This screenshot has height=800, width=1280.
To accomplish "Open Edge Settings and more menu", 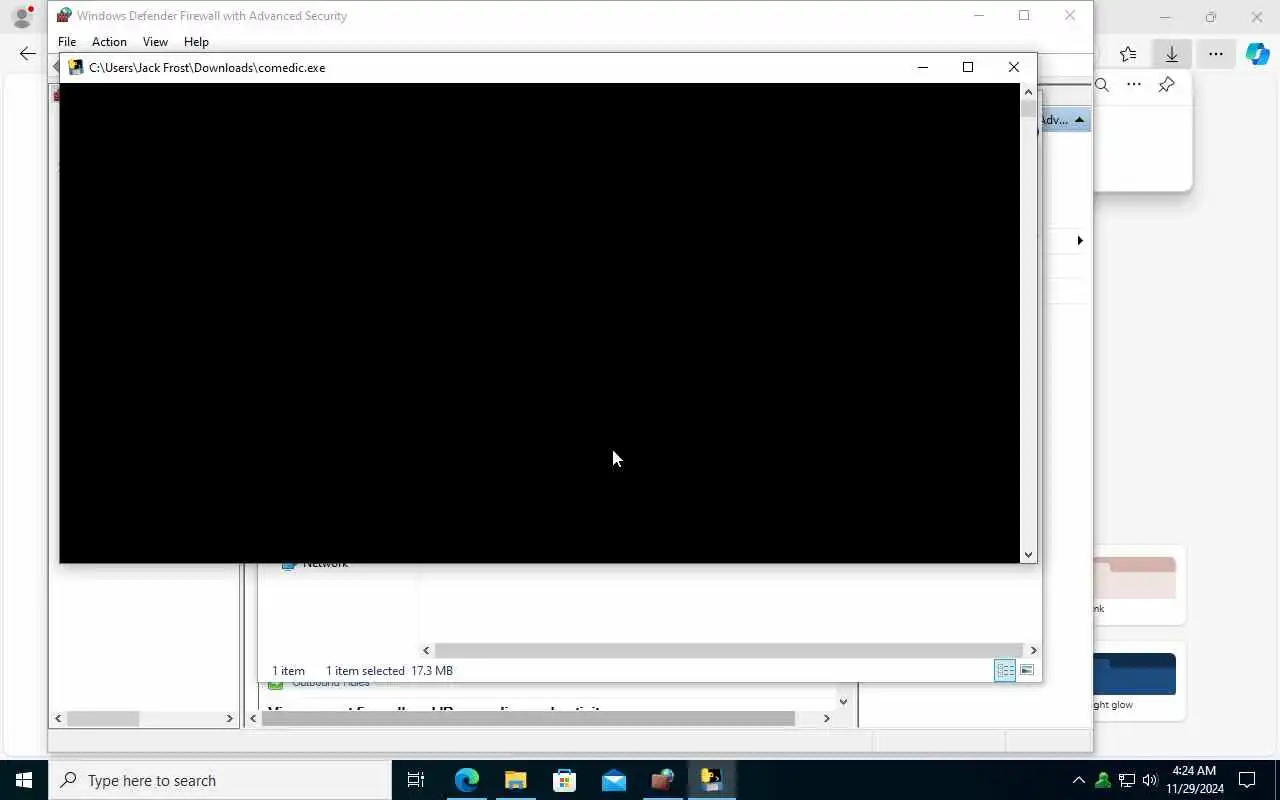I will point(1215,54).
